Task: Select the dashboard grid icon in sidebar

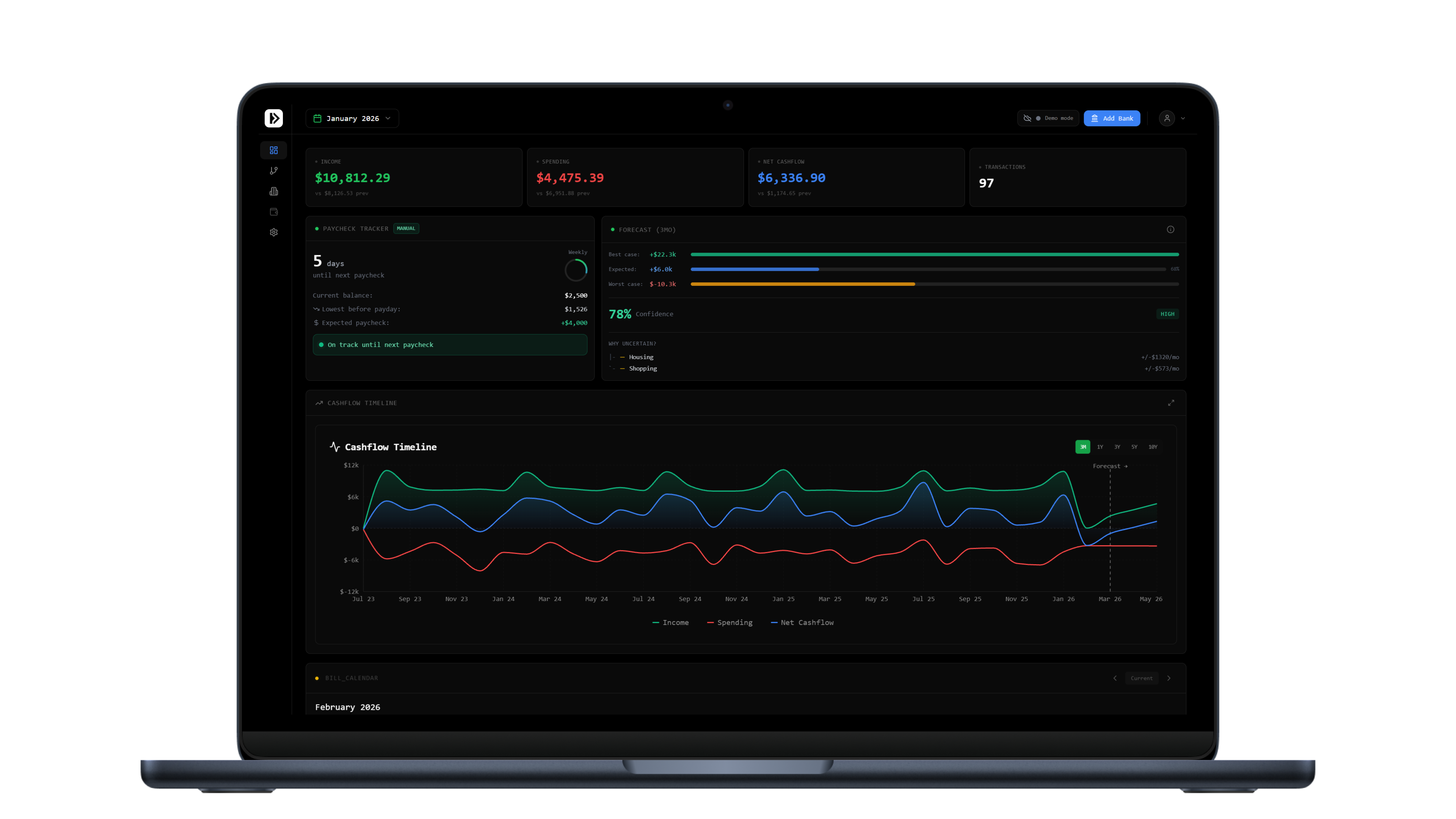Action: coord(273,150)
